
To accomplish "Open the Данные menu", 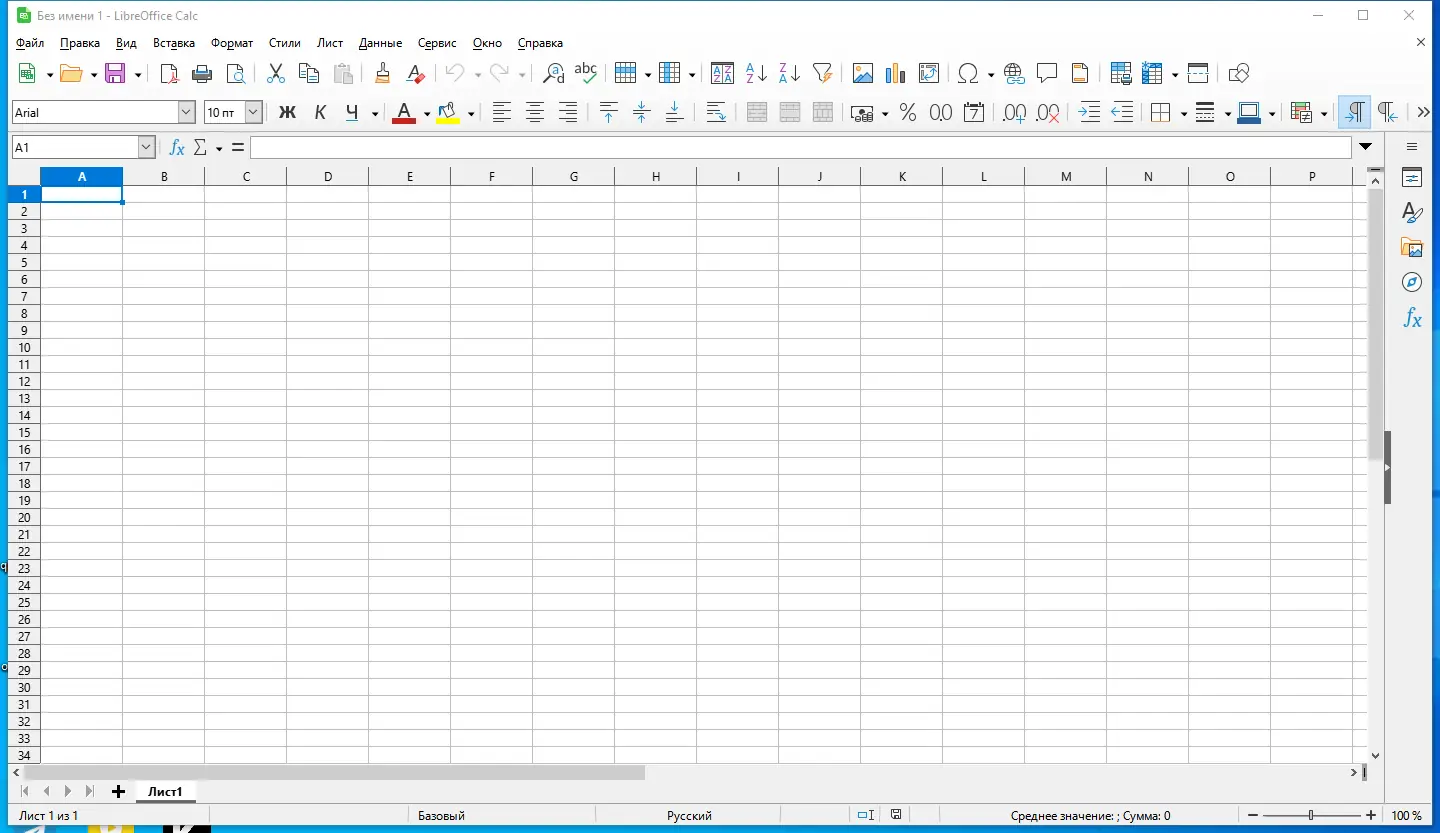I will 380,43.
